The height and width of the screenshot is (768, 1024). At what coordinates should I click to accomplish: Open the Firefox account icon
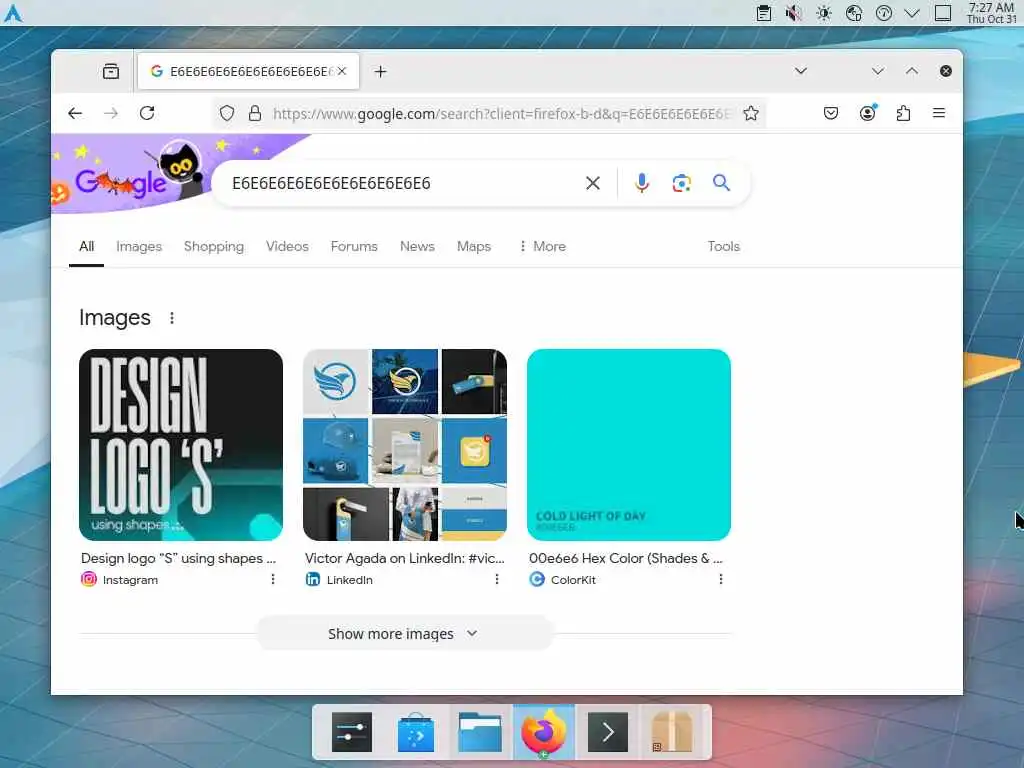pos(867,114)
